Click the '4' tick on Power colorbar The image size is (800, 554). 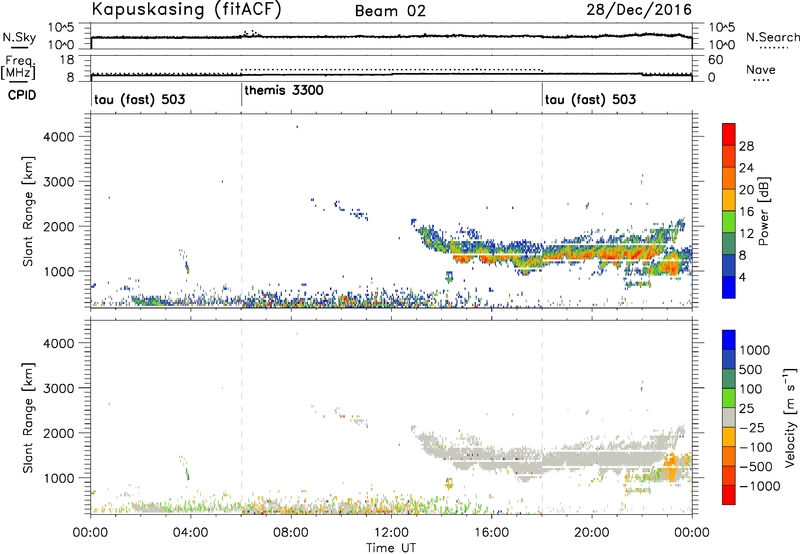click(742, 277)
